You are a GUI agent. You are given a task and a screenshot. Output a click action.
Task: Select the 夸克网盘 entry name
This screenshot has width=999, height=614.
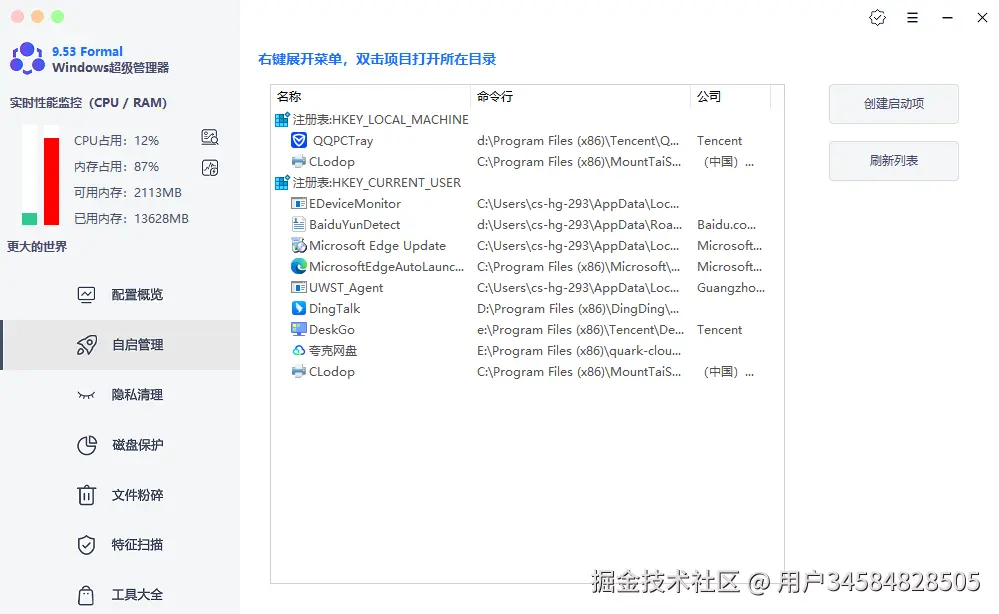point(333,350)
